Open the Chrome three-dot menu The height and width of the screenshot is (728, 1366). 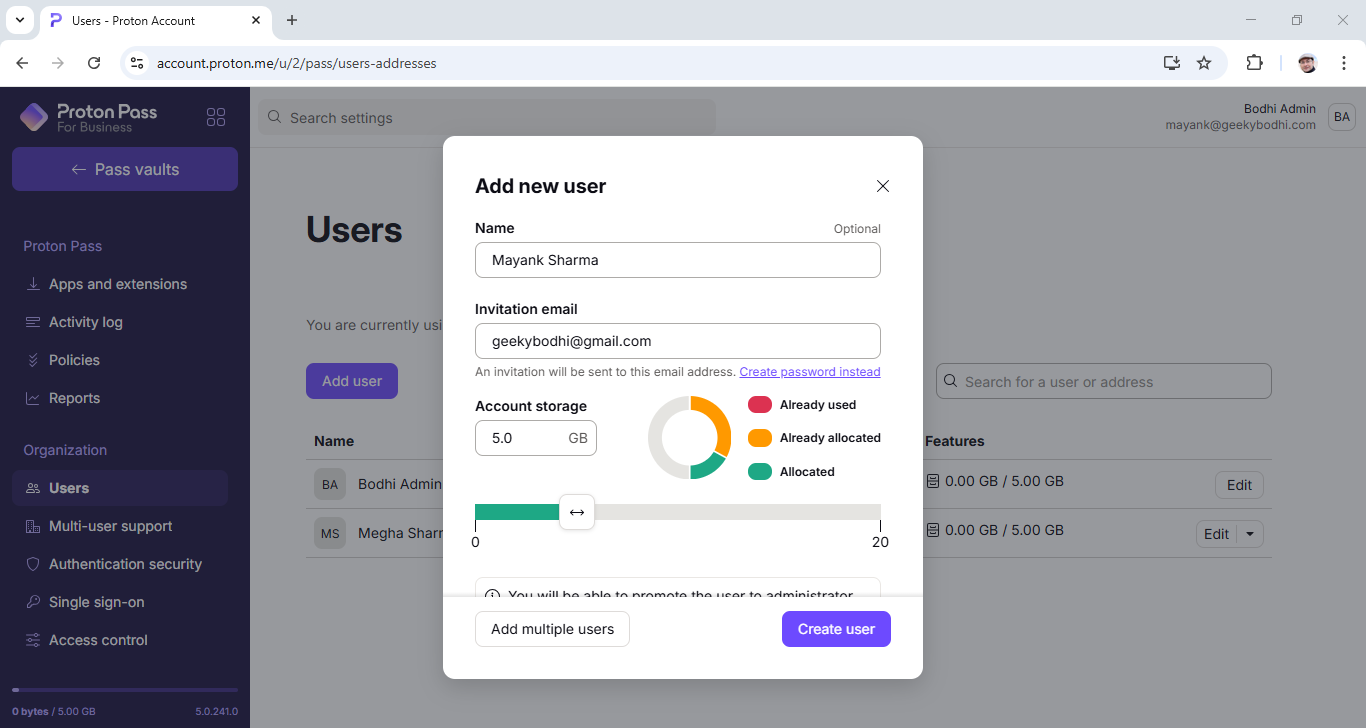(x=1344, y=63)
